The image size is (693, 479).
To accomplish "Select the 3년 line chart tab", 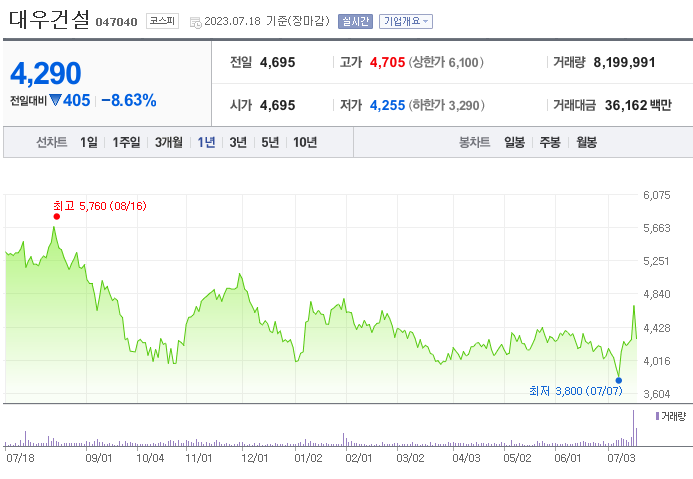I will pyautogui.click(x=238, y=142).
